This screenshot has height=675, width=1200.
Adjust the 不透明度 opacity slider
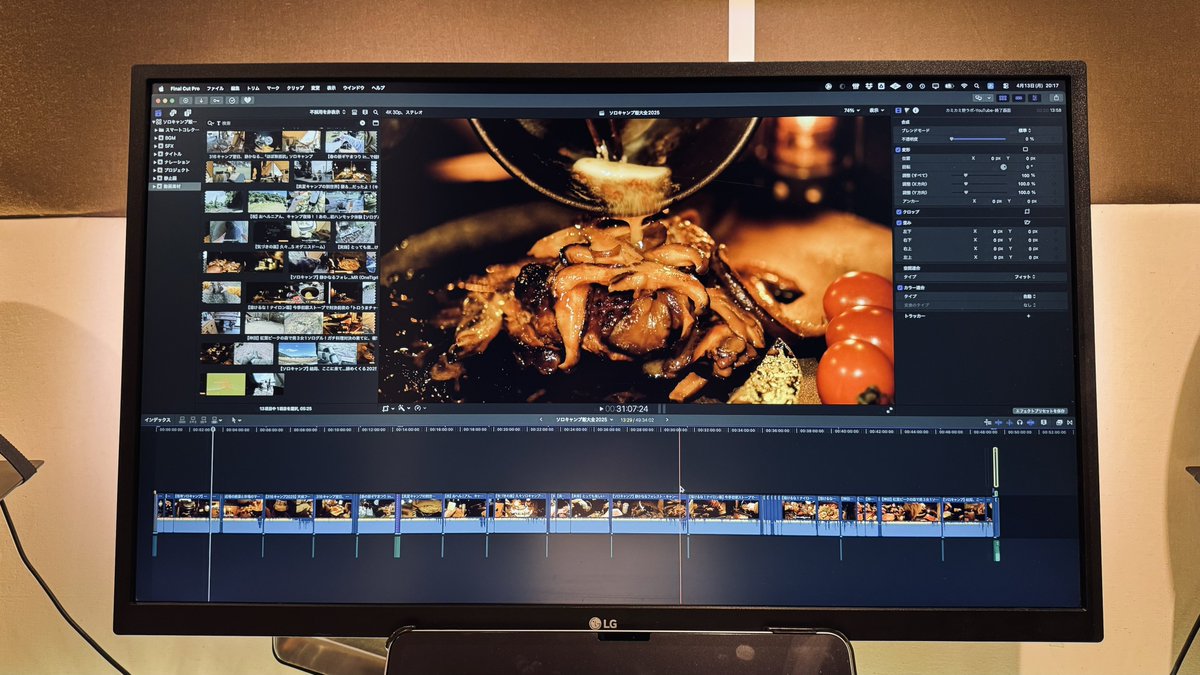(x=978, y=139)
